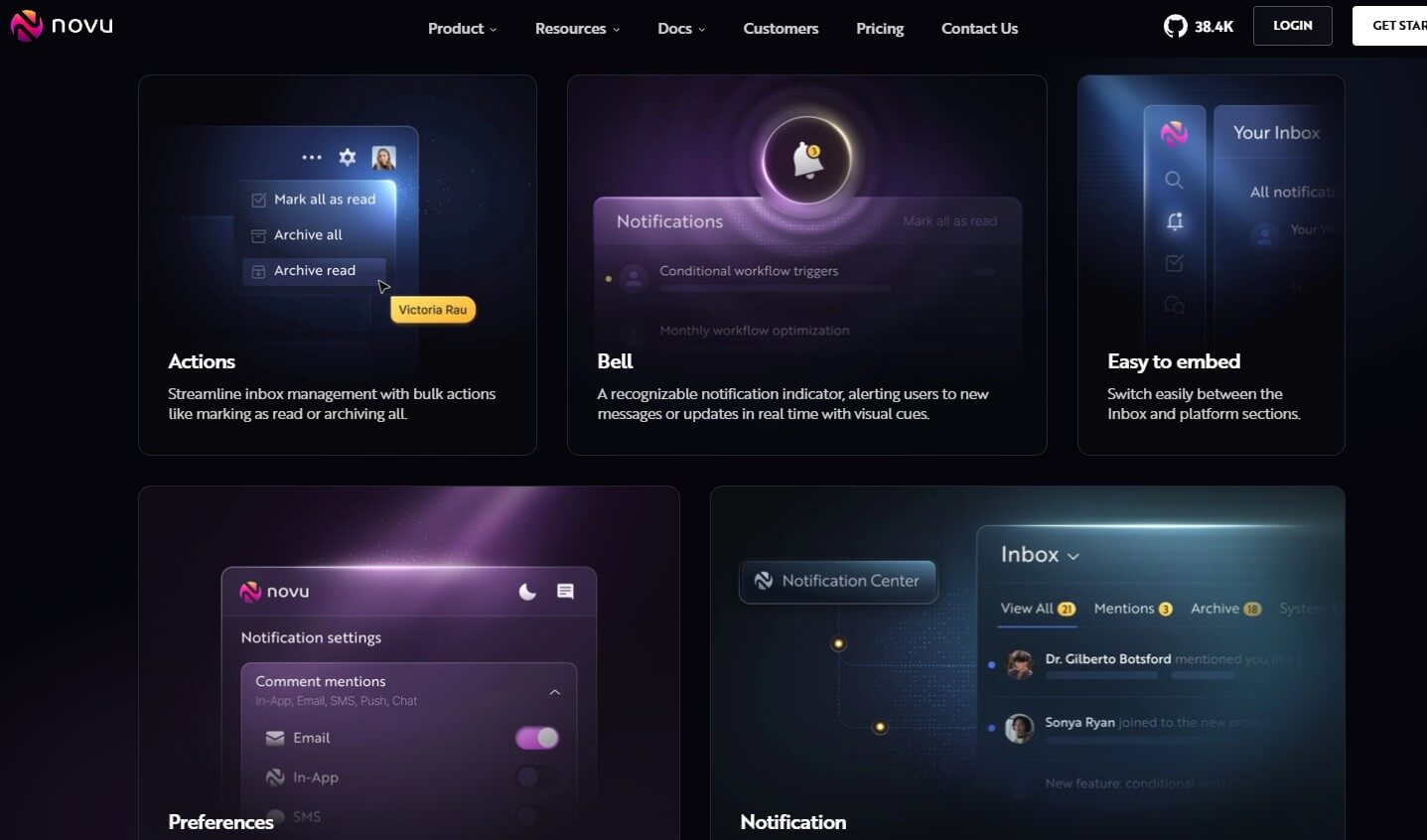The image size is (1427, 840).
Task: Click the search icon in embed sidebar
Action: pos(1174,180)
